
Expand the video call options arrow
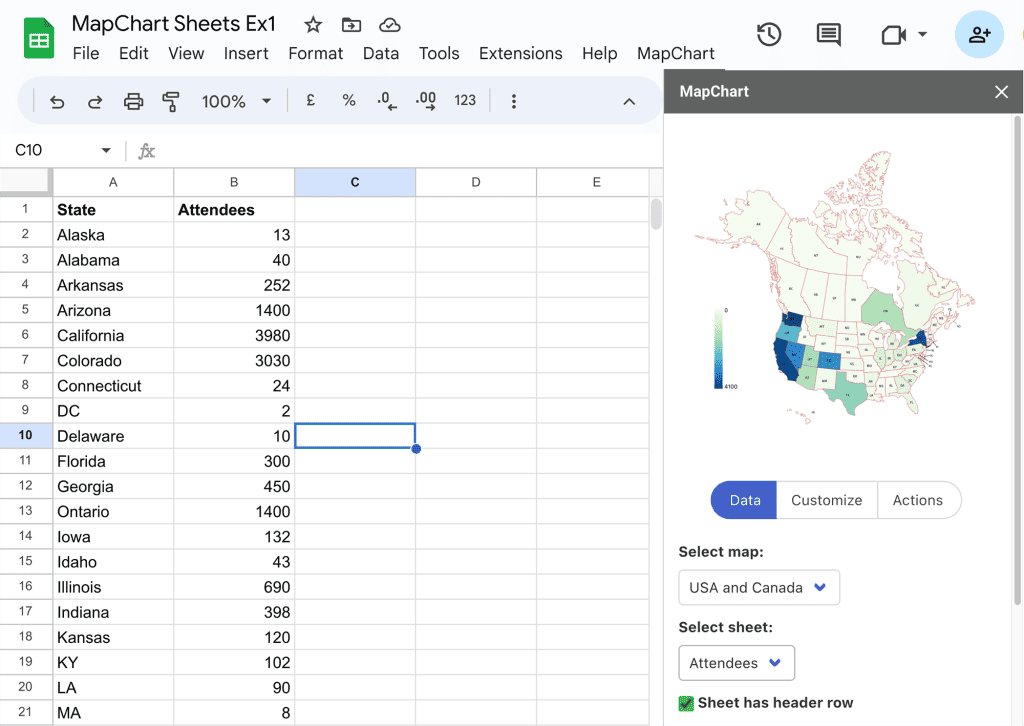pyautogui.click(x=922, y=34)
